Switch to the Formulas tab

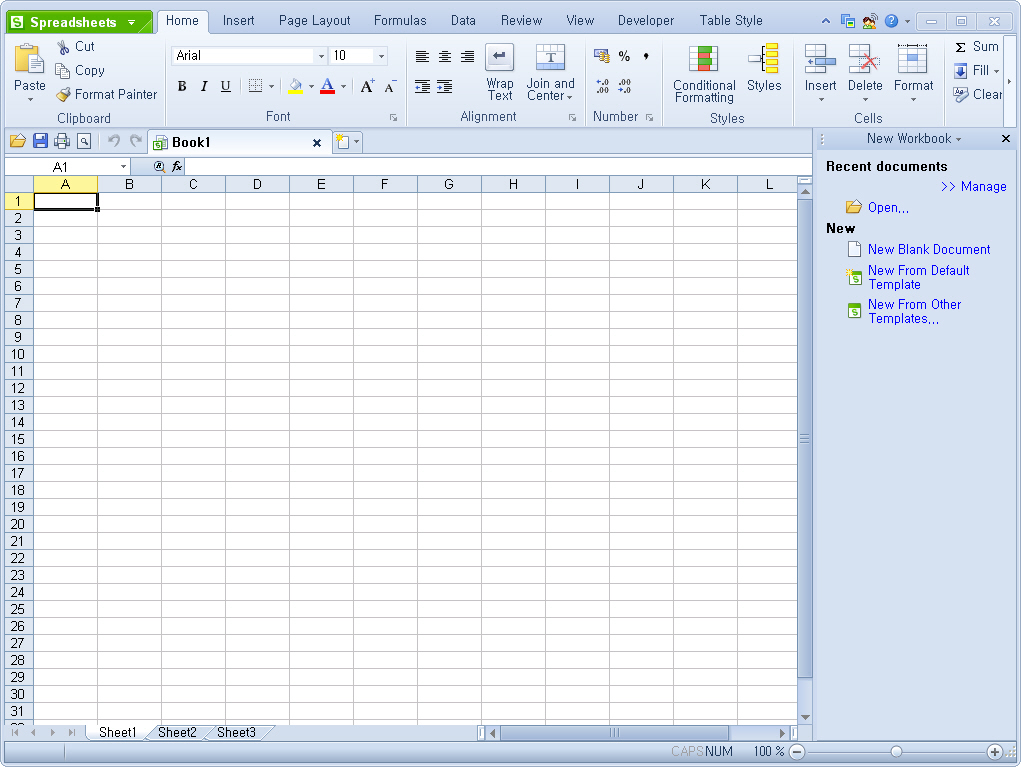point(400,20)
